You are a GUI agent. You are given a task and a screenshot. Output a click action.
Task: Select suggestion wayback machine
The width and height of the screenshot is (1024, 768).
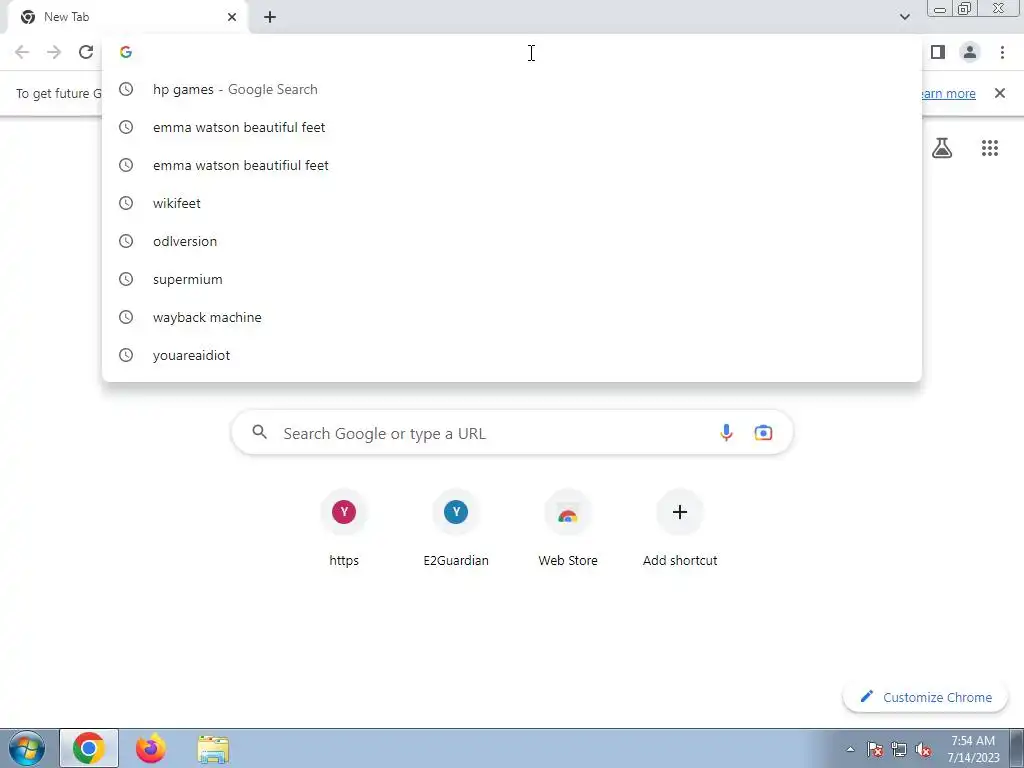pyautogui.click(x=512, y=317)
